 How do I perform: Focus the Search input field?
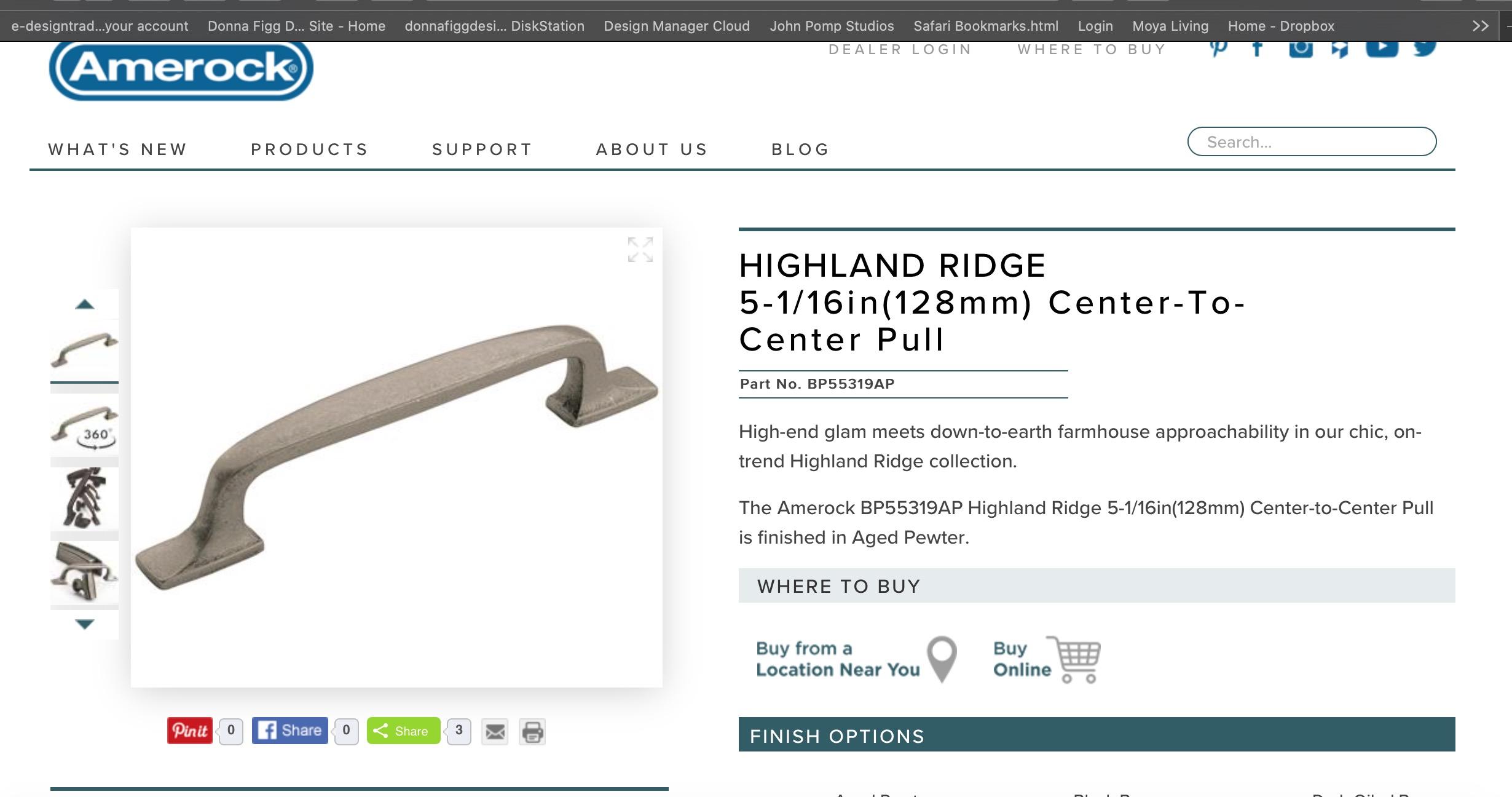pos(1312,142)
